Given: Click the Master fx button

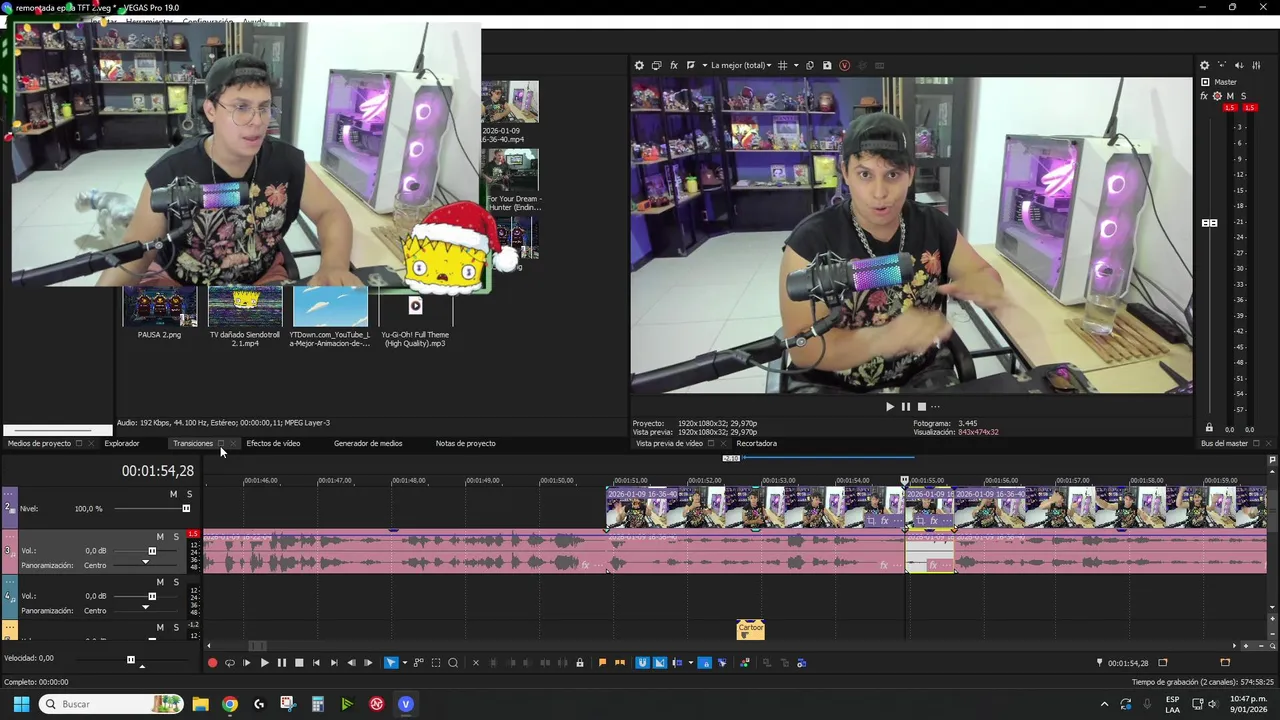Looking at the screenshot, I should point(1204,96).
